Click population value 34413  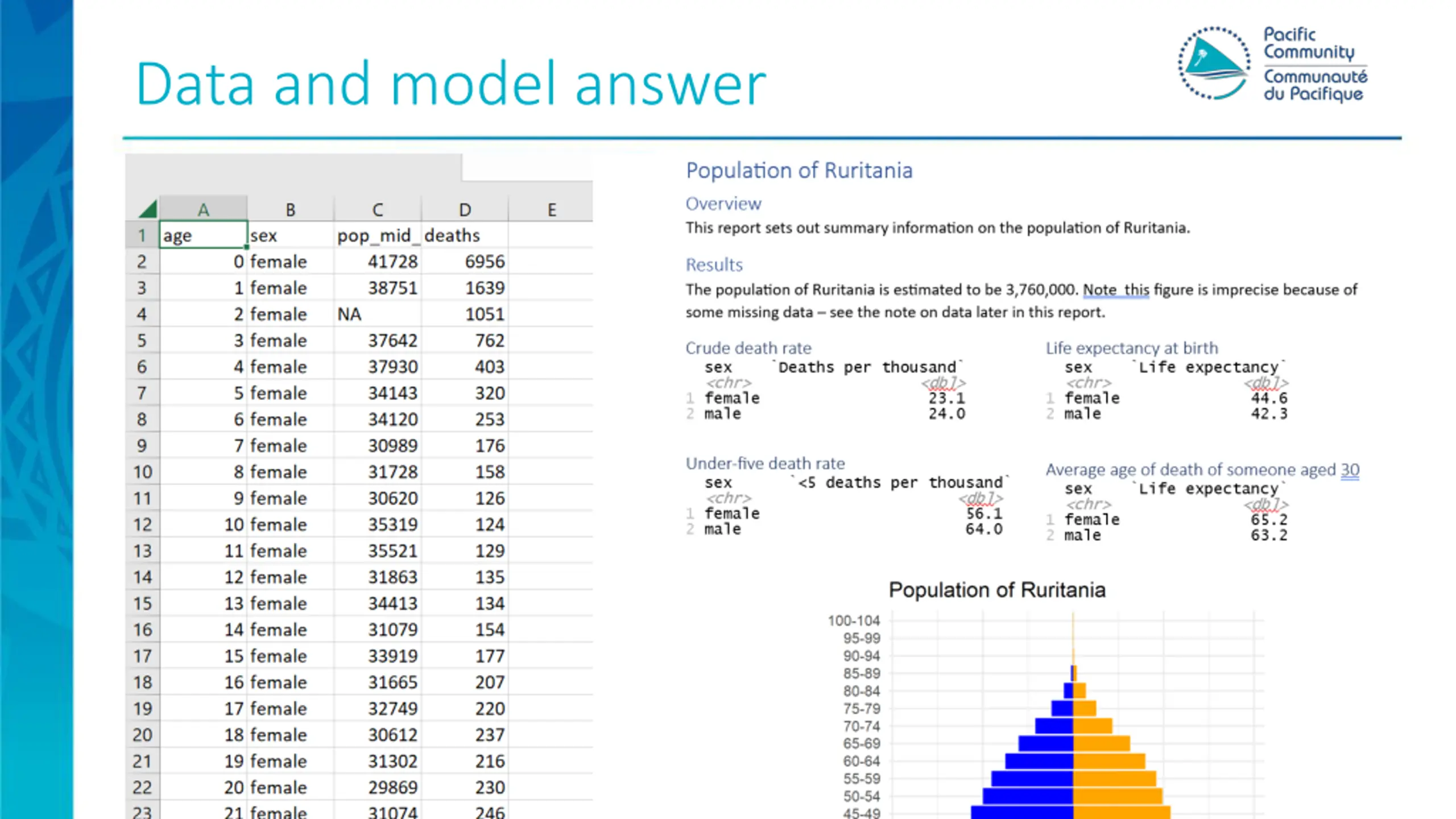[x=392, y=603]
